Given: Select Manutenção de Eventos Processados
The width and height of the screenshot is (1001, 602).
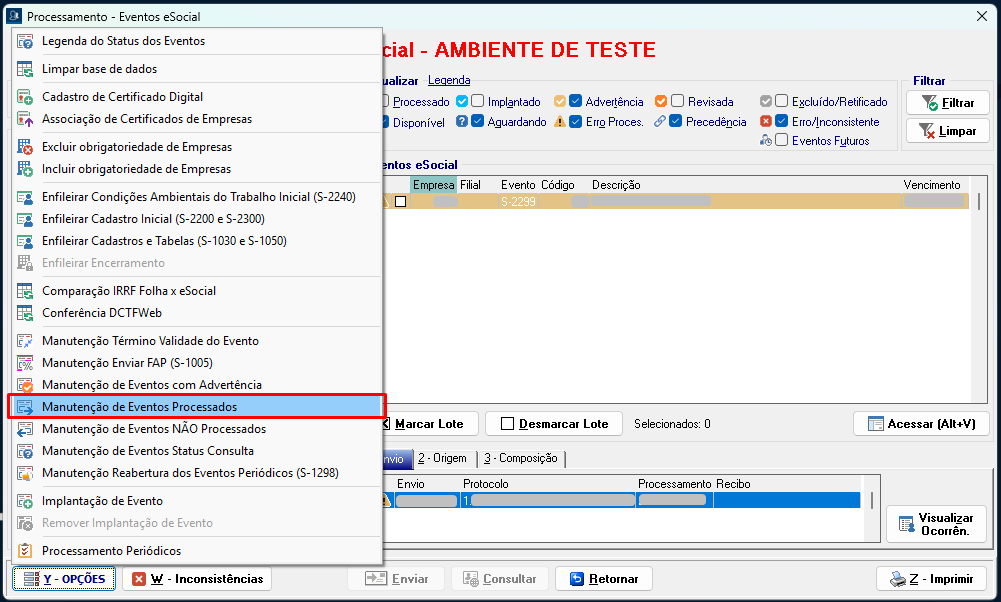Looking at the screenshot, I should point(139,407).
